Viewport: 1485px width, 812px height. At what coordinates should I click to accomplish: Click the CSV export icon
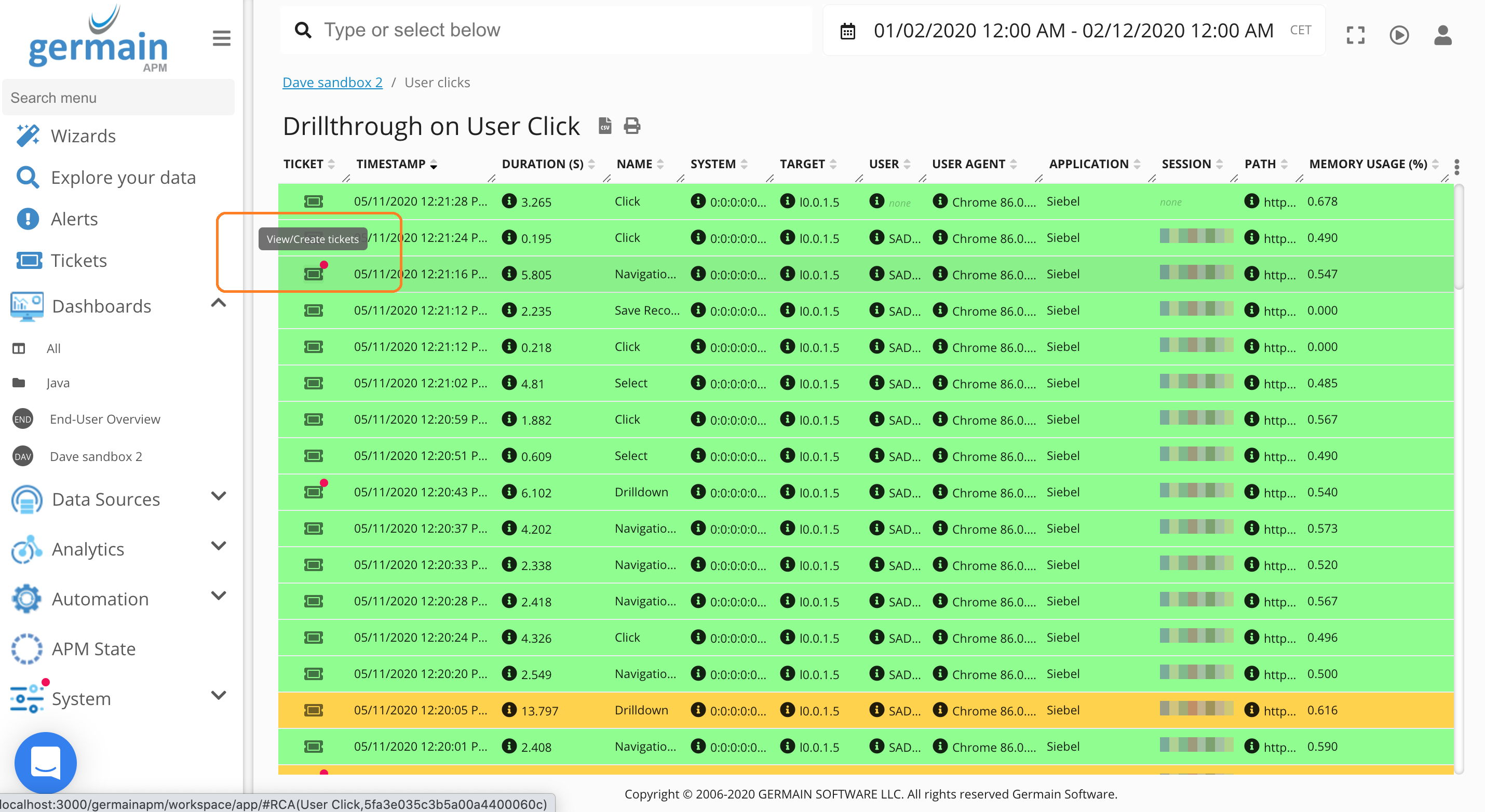(x=605, y=126)
